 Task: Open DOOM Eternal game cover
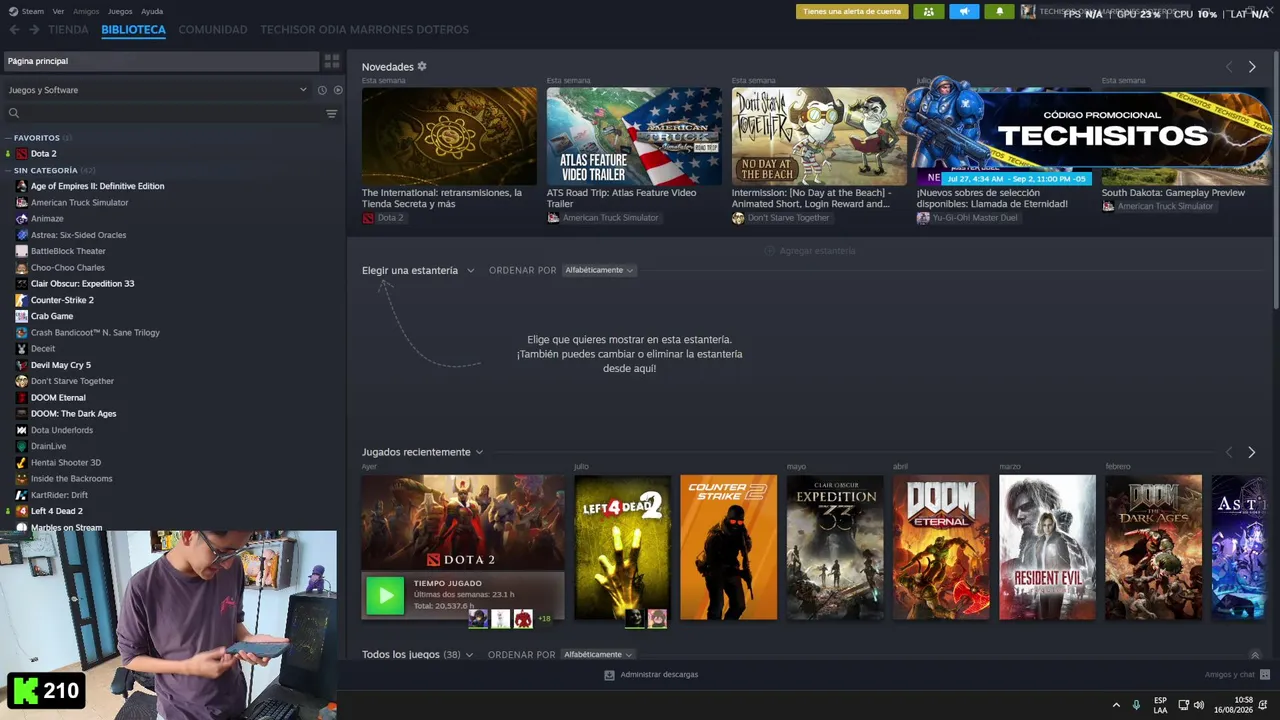coord(941,547)
